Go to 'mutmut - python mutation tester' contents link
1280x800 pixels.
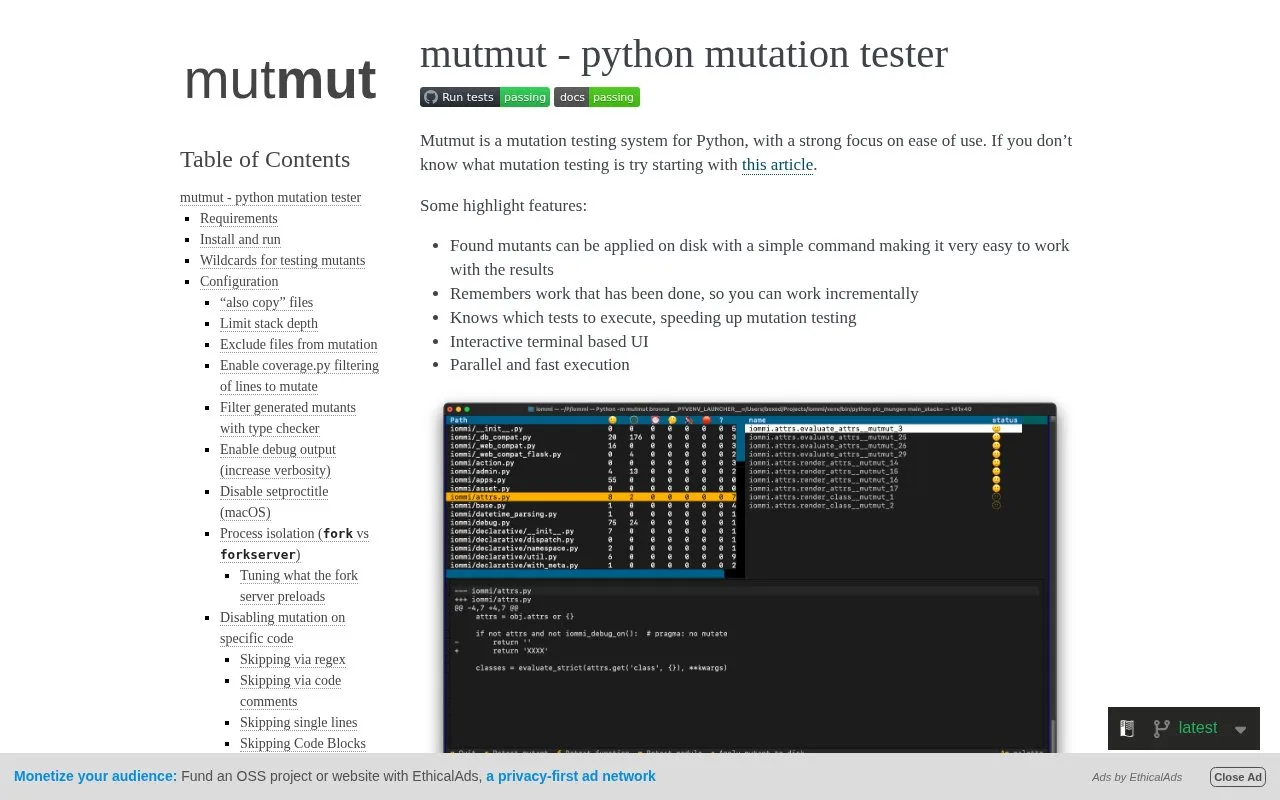click(x=270, y=197)
